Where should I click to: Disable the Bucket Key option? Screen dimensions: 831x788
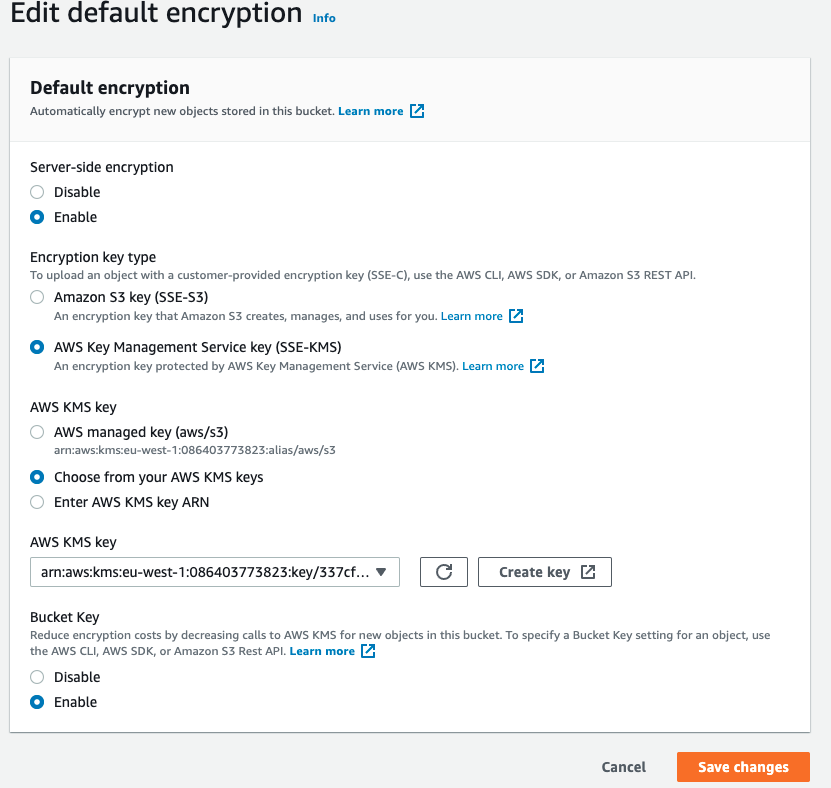click(37, 677)
